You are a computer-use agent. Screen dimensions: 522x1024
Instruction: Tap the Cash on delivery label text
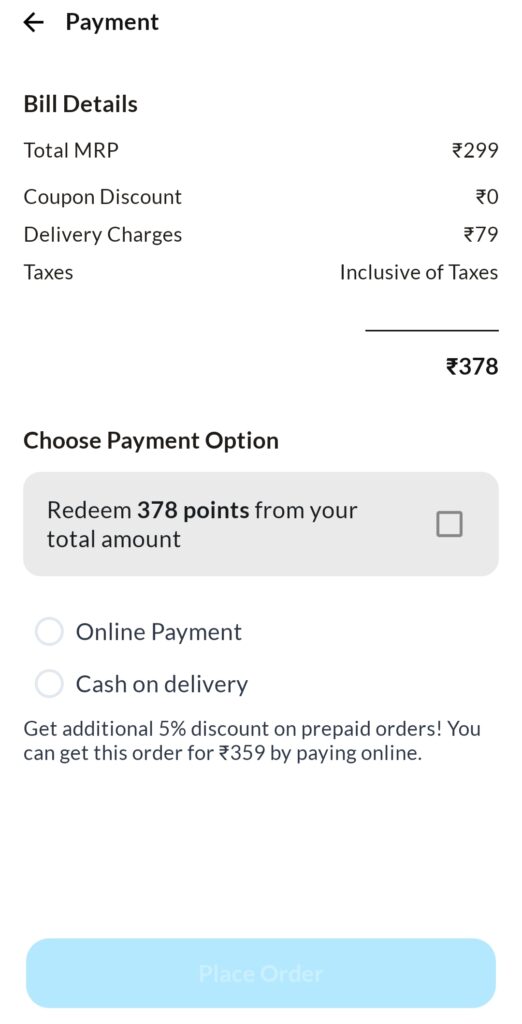click(x=162, y=684)
